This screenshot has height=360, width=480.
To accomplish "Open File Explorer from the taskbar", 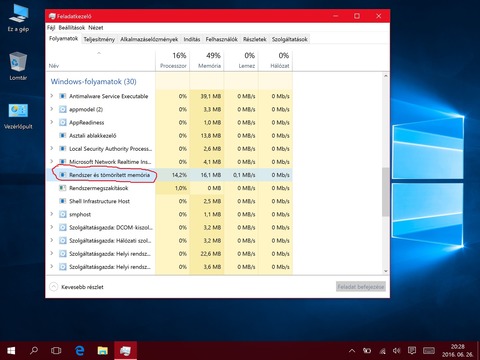I will pyautogui.click(x=103, y=351).
